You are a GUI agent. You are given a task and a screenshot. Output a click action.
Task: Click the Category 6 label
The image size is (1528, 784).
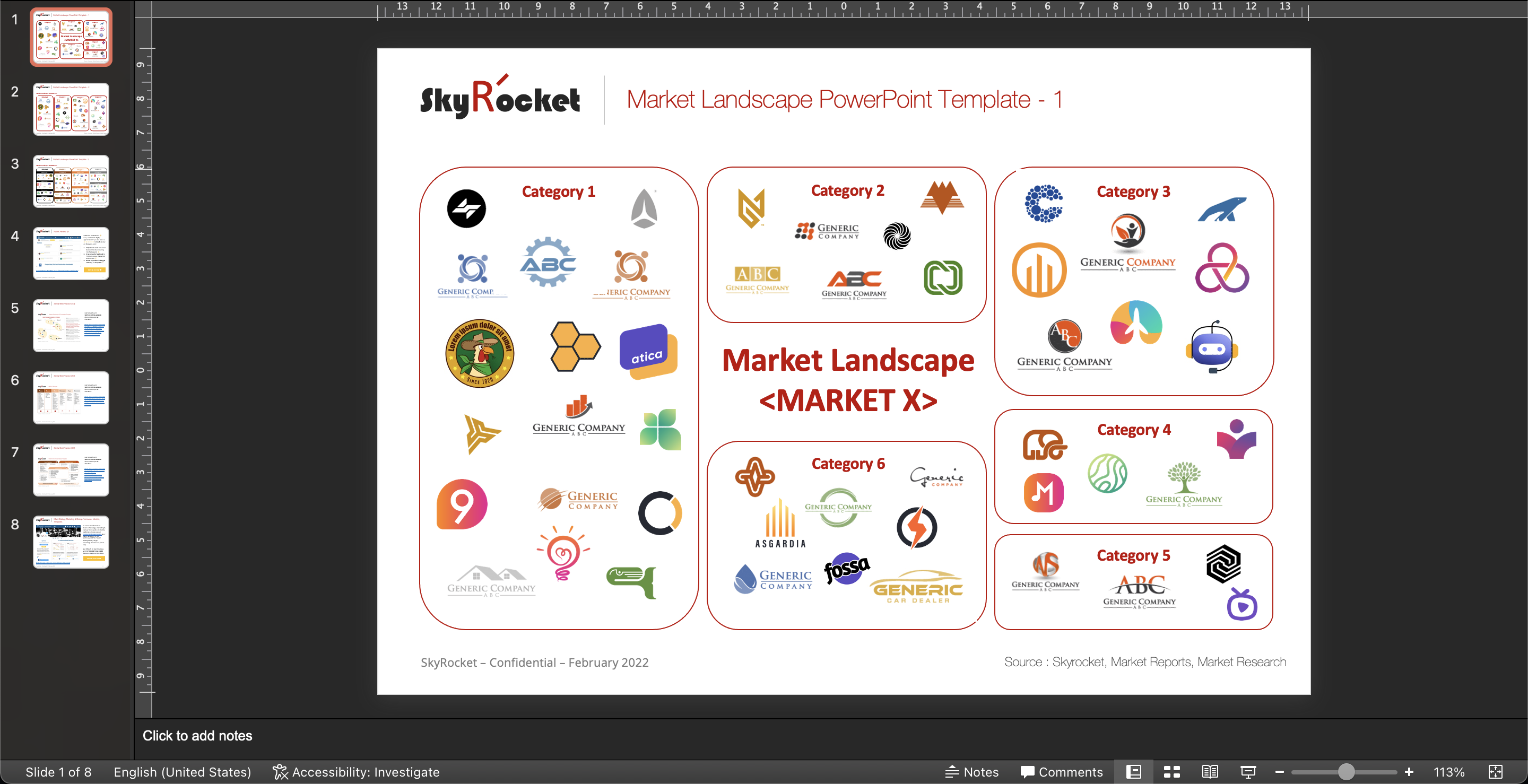click(x=848, y=463)
